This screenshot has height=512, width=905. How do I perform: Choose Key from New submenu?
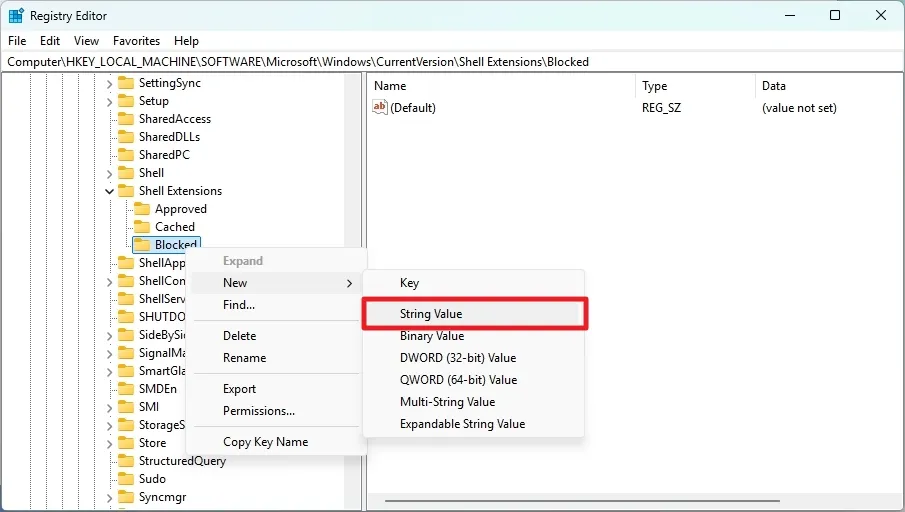click(474, 283)
